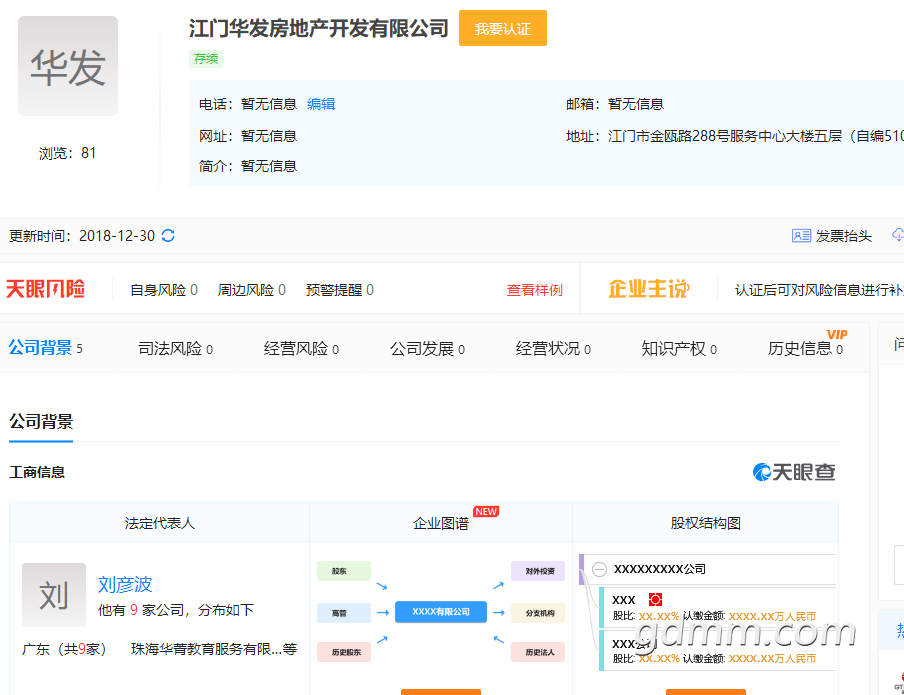This screenshot has height=695, width=904.
Task: Click the 我要认证 button
Action: click(503, 28)
